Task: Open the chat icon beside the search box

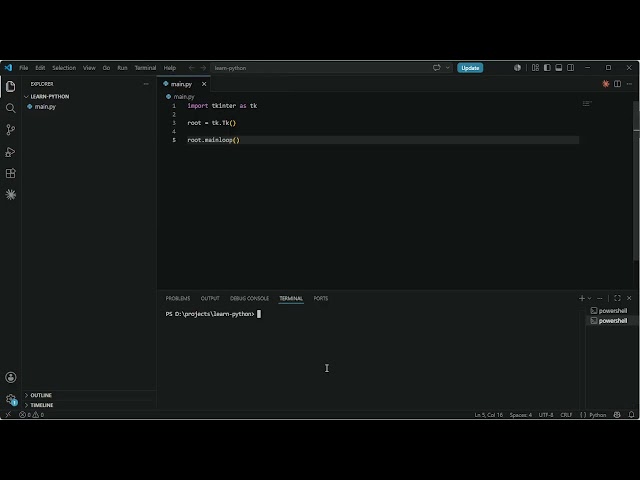Action: (x=436, y=68)
